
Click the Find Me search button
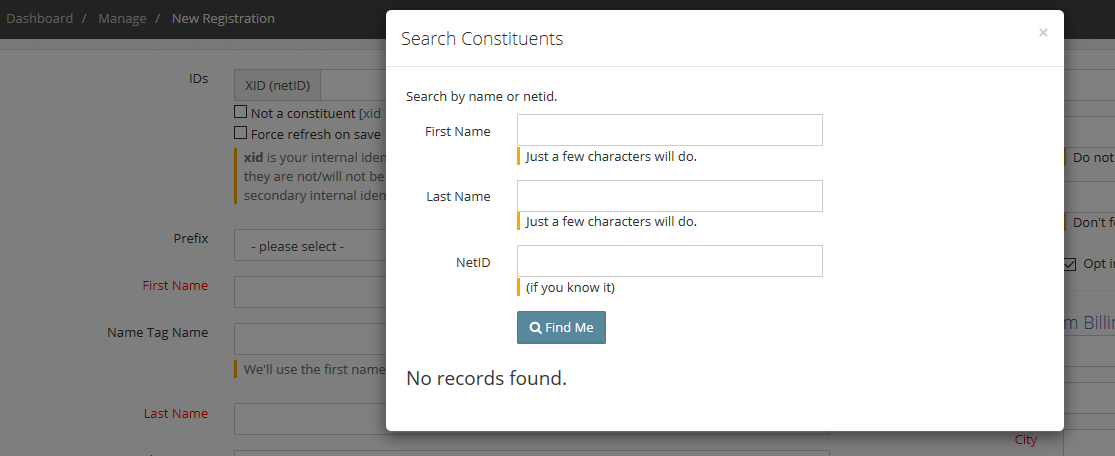[x=561, y=327]
